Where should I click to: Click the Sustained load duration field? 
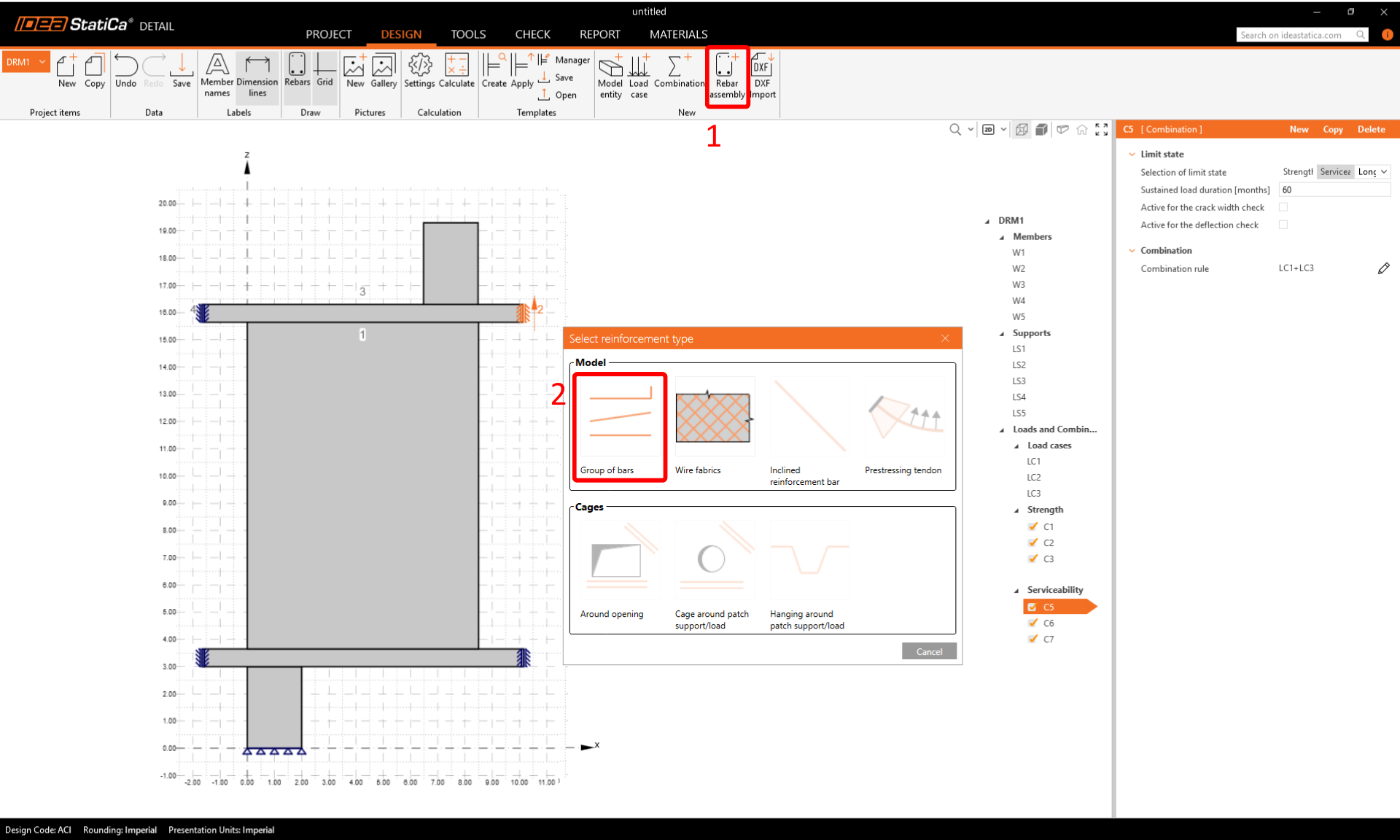[x=1333, y=190]
